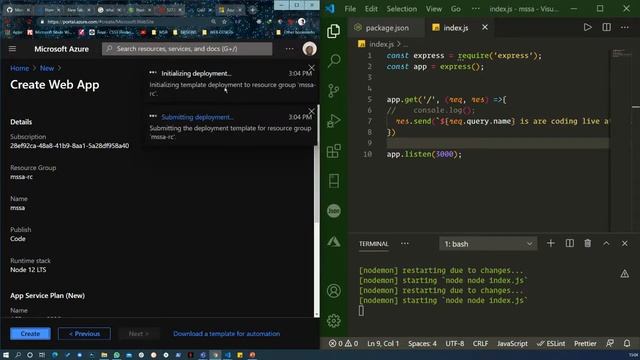
Task: Click the Create button in Azure
Action: pyautogui.click(x=30, y=333)
